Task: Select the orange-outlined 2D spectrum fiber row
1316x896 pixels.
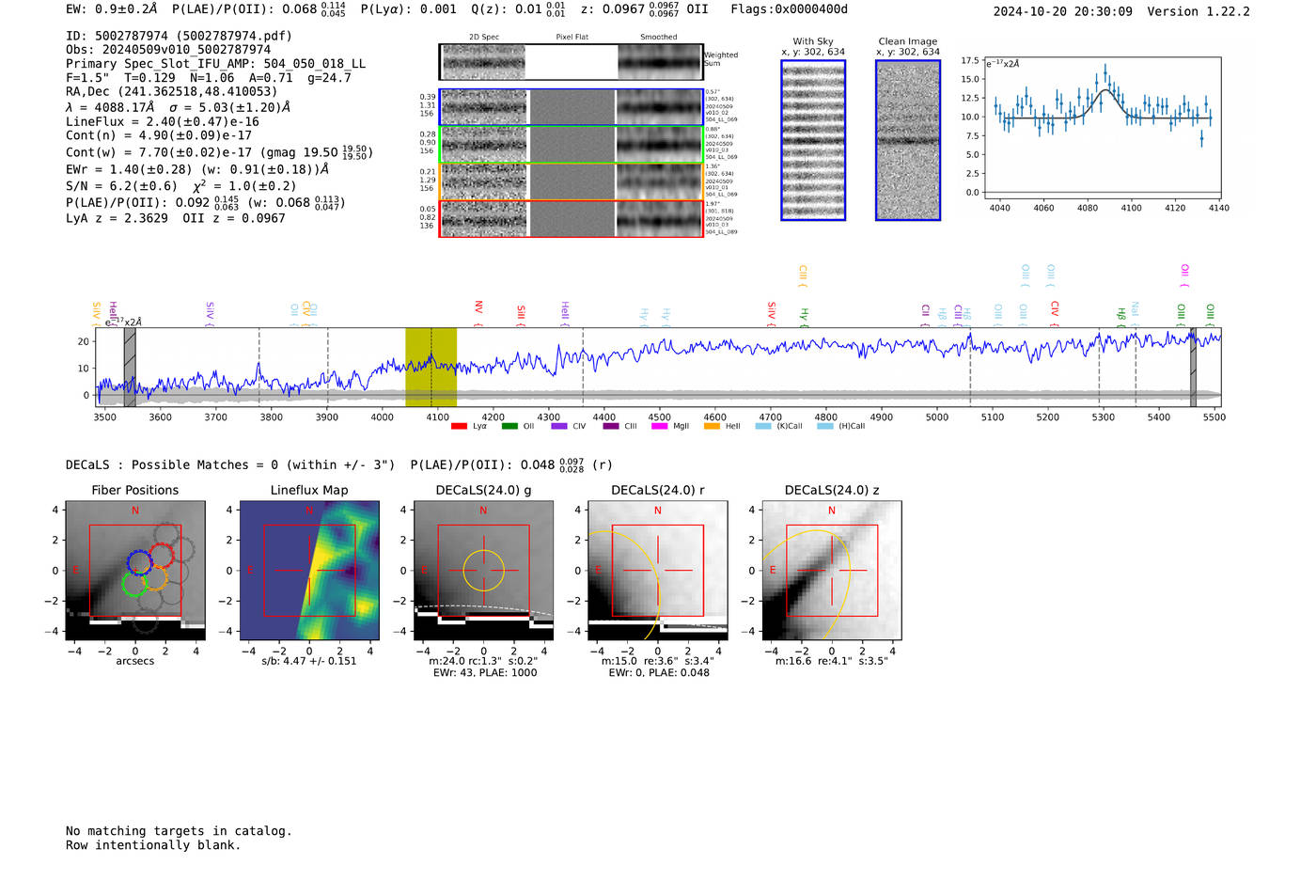Action: (x=572, y=181)
